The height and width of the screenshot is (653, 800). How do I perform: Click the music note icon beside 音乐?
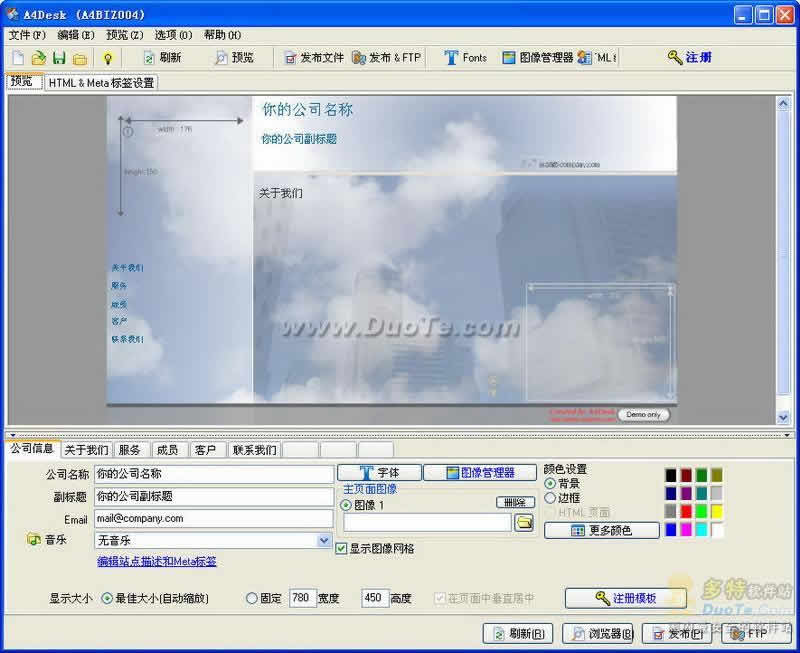[x=34, y=539]
